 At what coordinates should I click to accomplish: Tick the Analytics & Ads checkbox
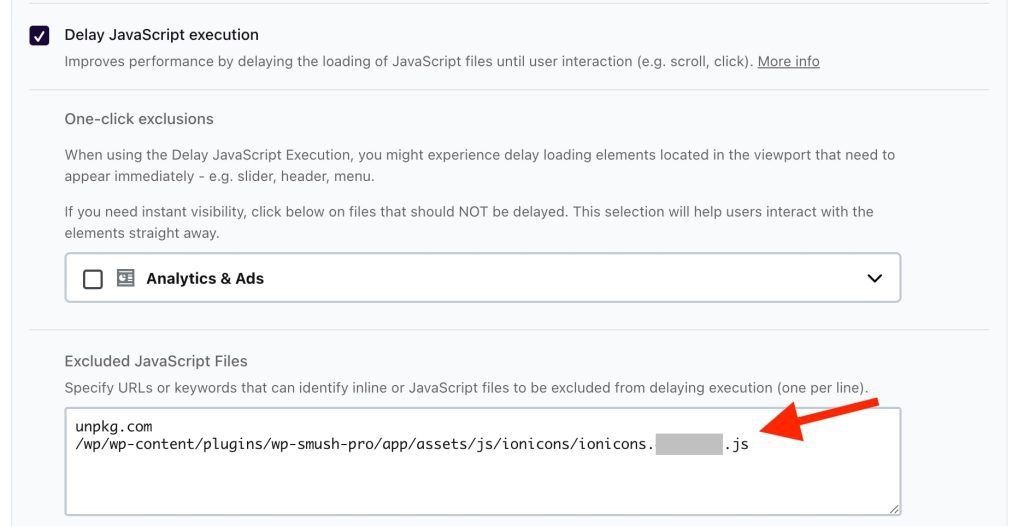pos(93,279)
